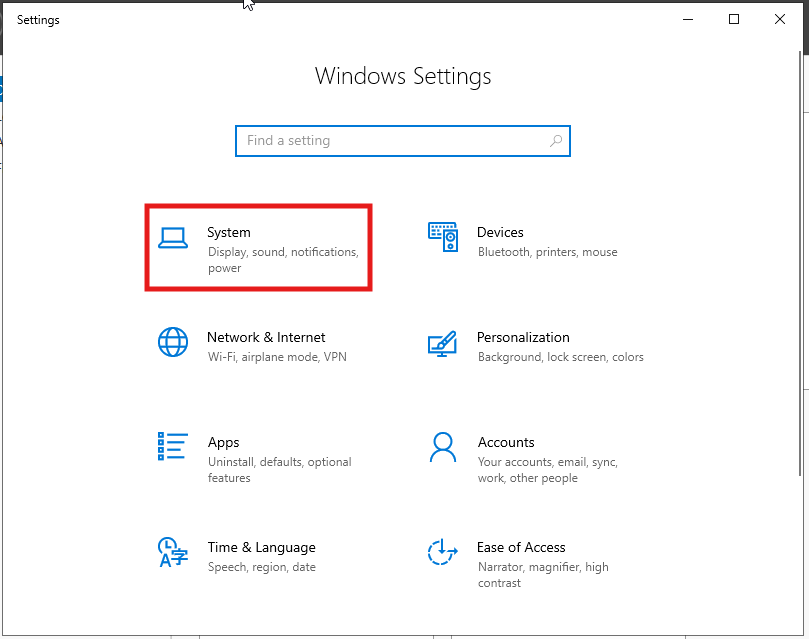The height and width of the screenshot is (639, 809).
Task: Click the Time & Language icon
Action: pyautogui.click(x=172, y=552)
